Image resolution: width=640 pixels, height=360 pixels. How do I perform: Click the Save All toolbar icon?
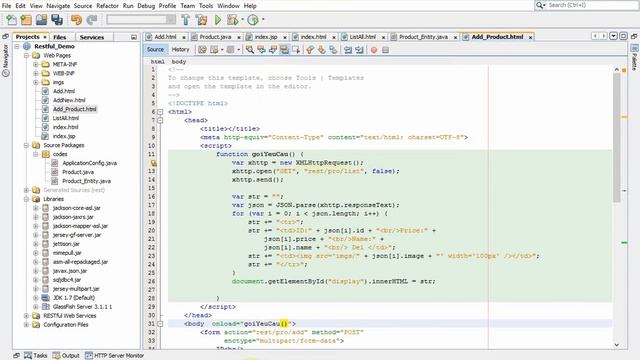coord(57,20)
